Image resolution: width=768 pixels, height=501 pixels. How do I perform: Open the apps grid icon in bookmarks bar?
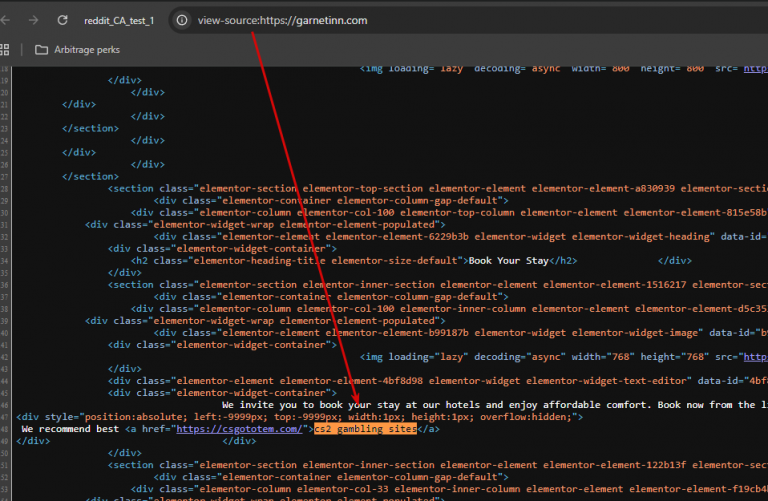(x=5, y=49)
